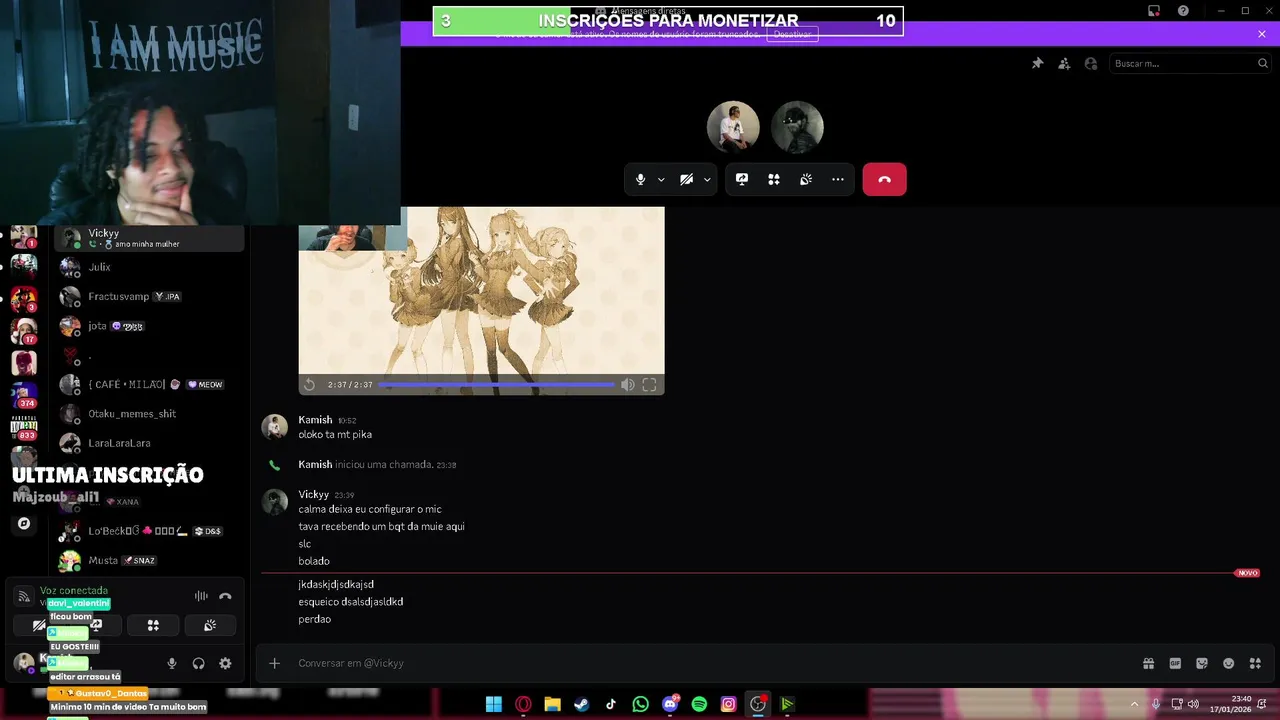Screen dimensions: 1280x720
Task: Click the Conversar em @Vickyy message field
Action: coord(715,663)
